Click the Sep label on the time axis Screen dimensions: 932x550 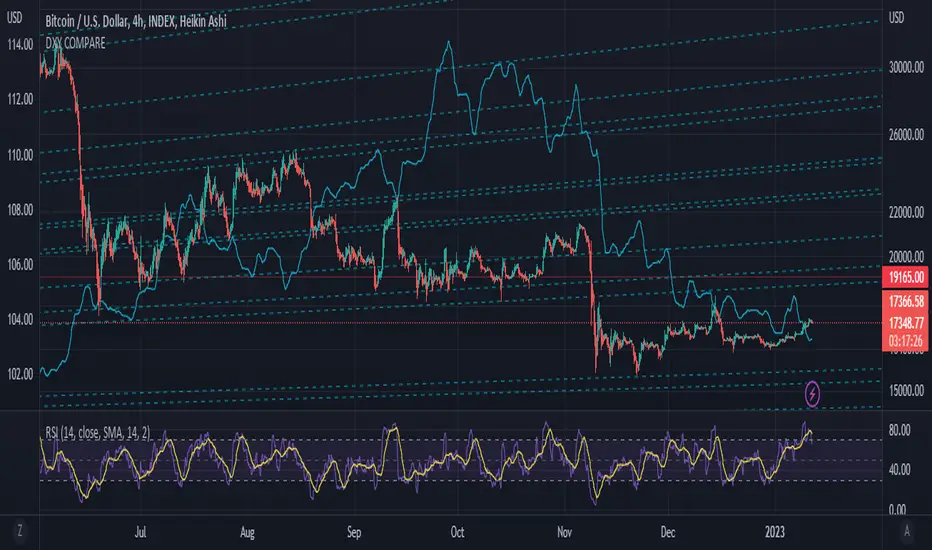point(354,532)
